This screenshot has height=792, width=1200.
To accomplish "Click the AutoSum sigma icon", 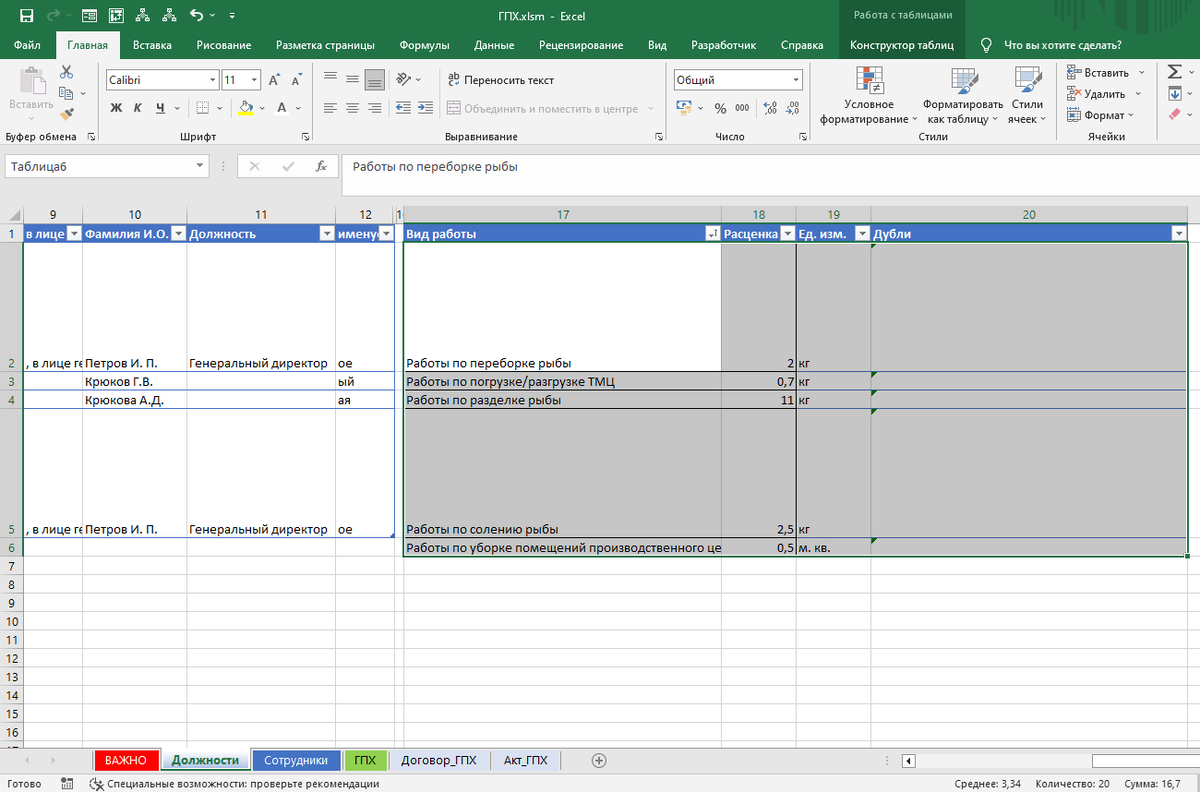I will (1174, 72).
